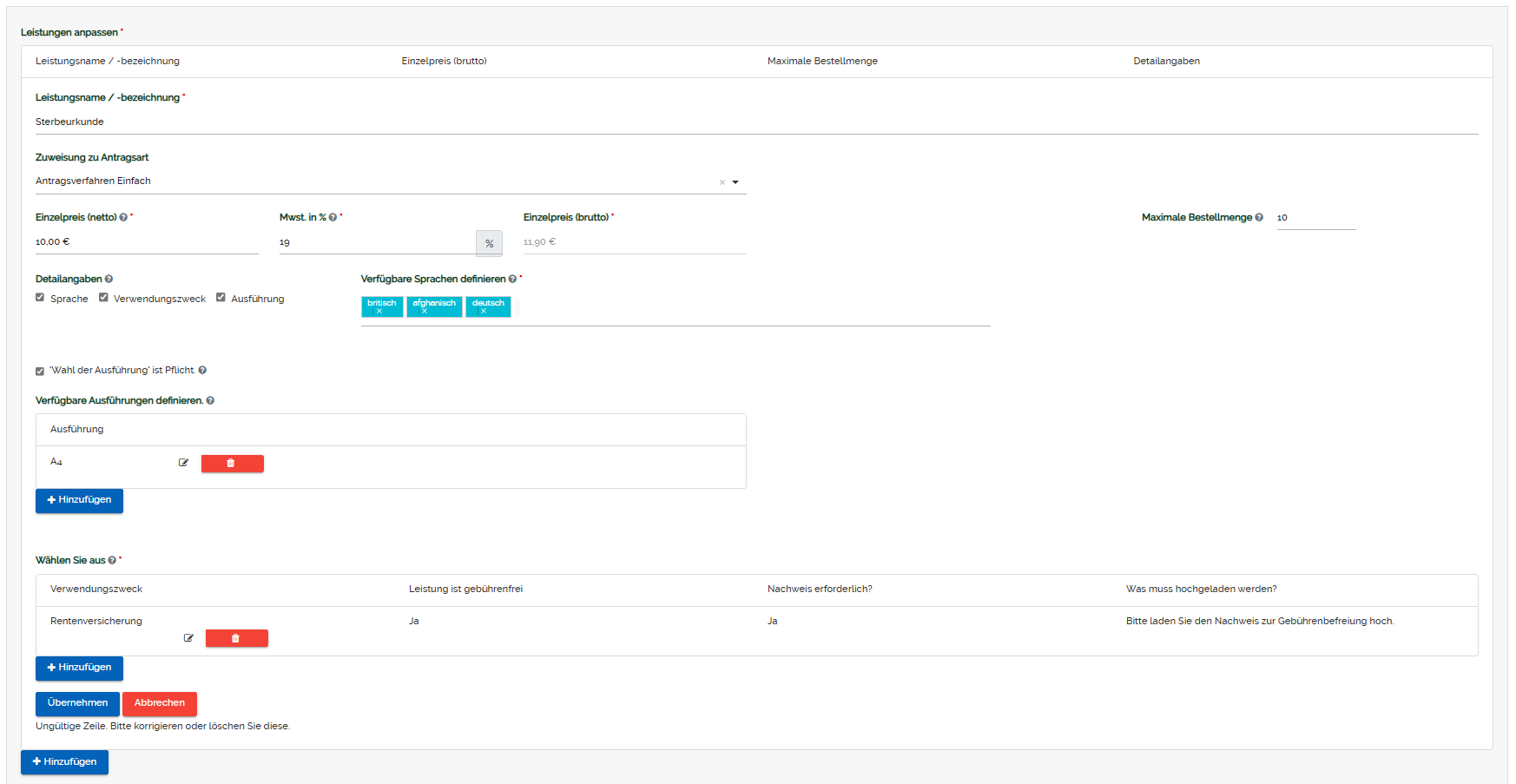Delete the Rentenversicherung entry
This screenshot has height=784, width=1516.
236,638
